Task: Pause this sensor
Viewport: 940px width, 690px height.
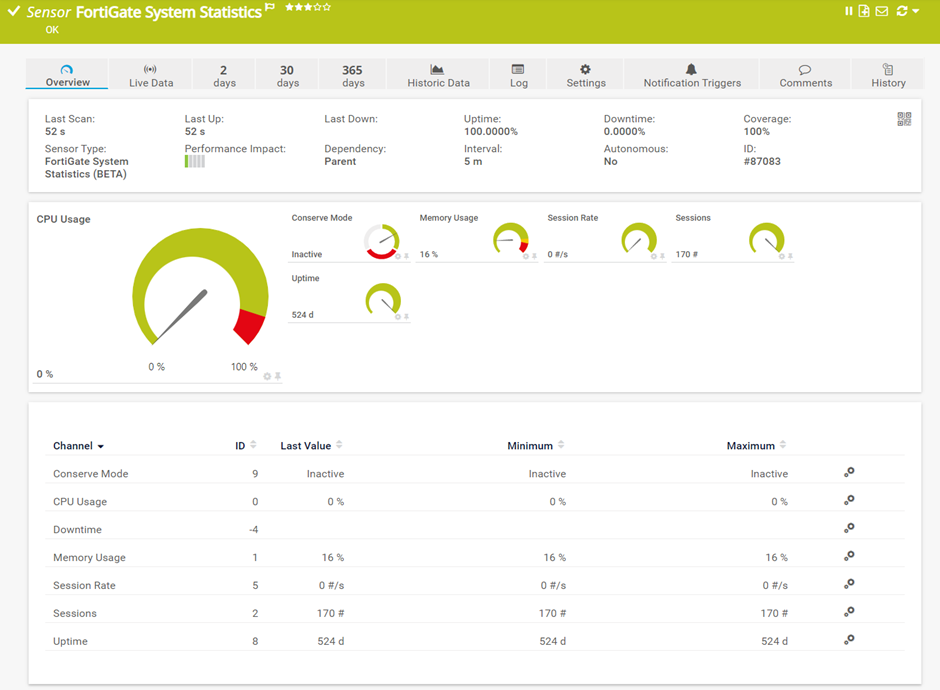Action: click(x=851, y=11)
